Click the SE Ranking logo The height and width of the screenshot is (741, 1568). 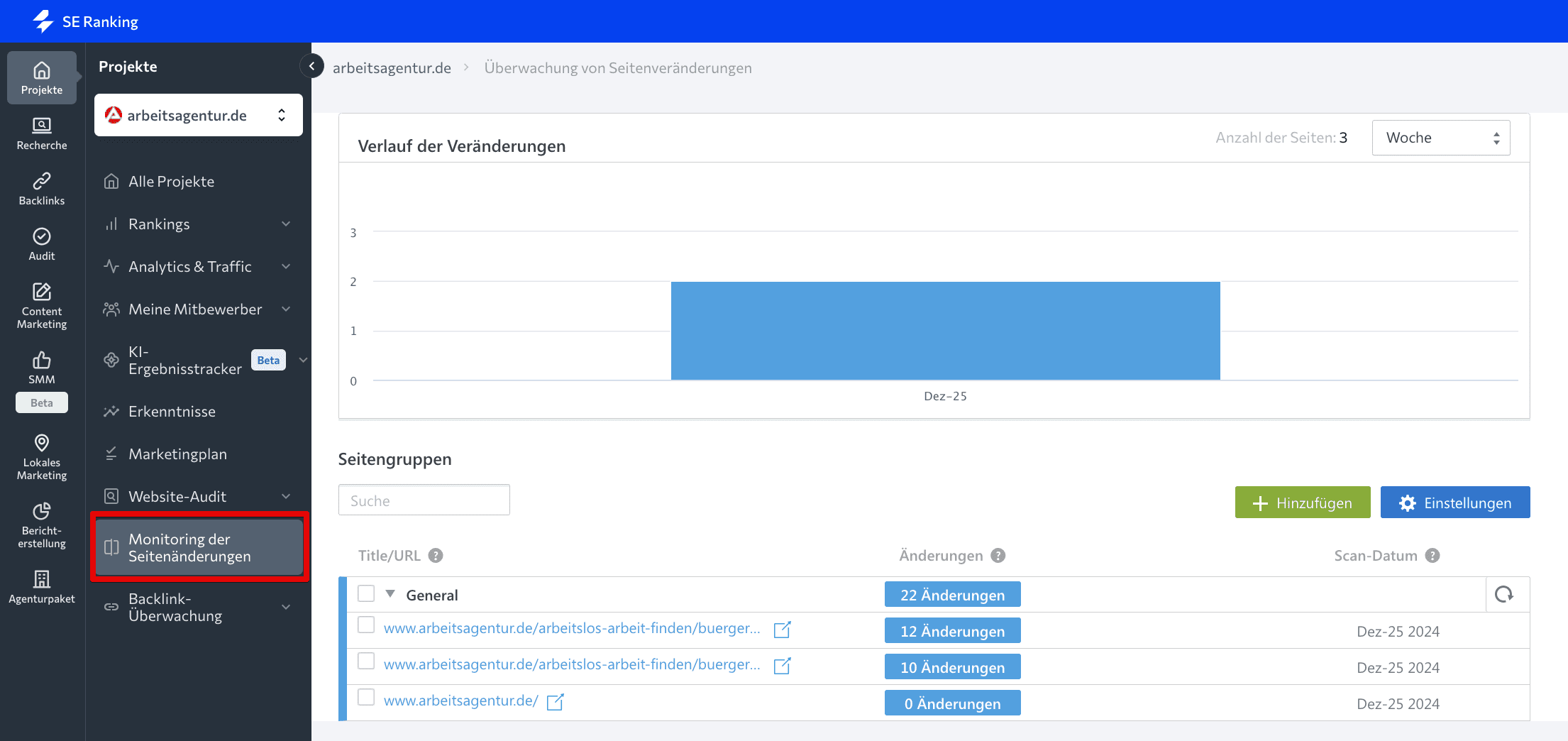click(x=85, y=21)
